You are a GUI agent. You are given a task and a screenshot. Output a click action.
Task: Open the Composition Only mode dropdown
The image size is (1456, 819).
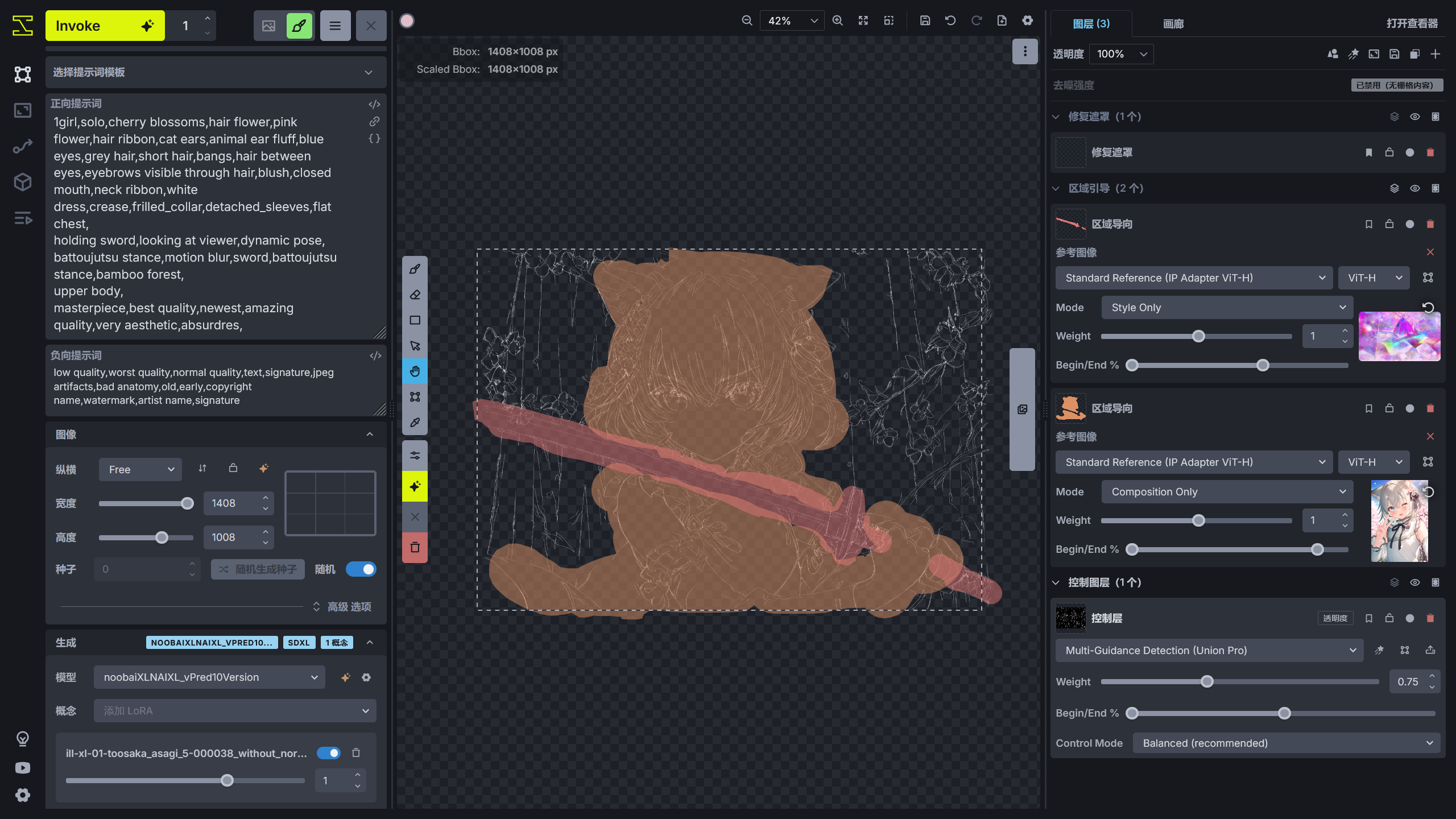[x=1227, y=492]
